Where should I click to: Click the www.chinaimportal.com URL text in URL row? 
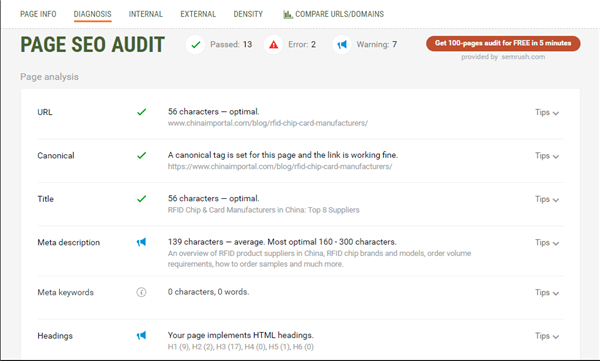click(x=268, y=123)
